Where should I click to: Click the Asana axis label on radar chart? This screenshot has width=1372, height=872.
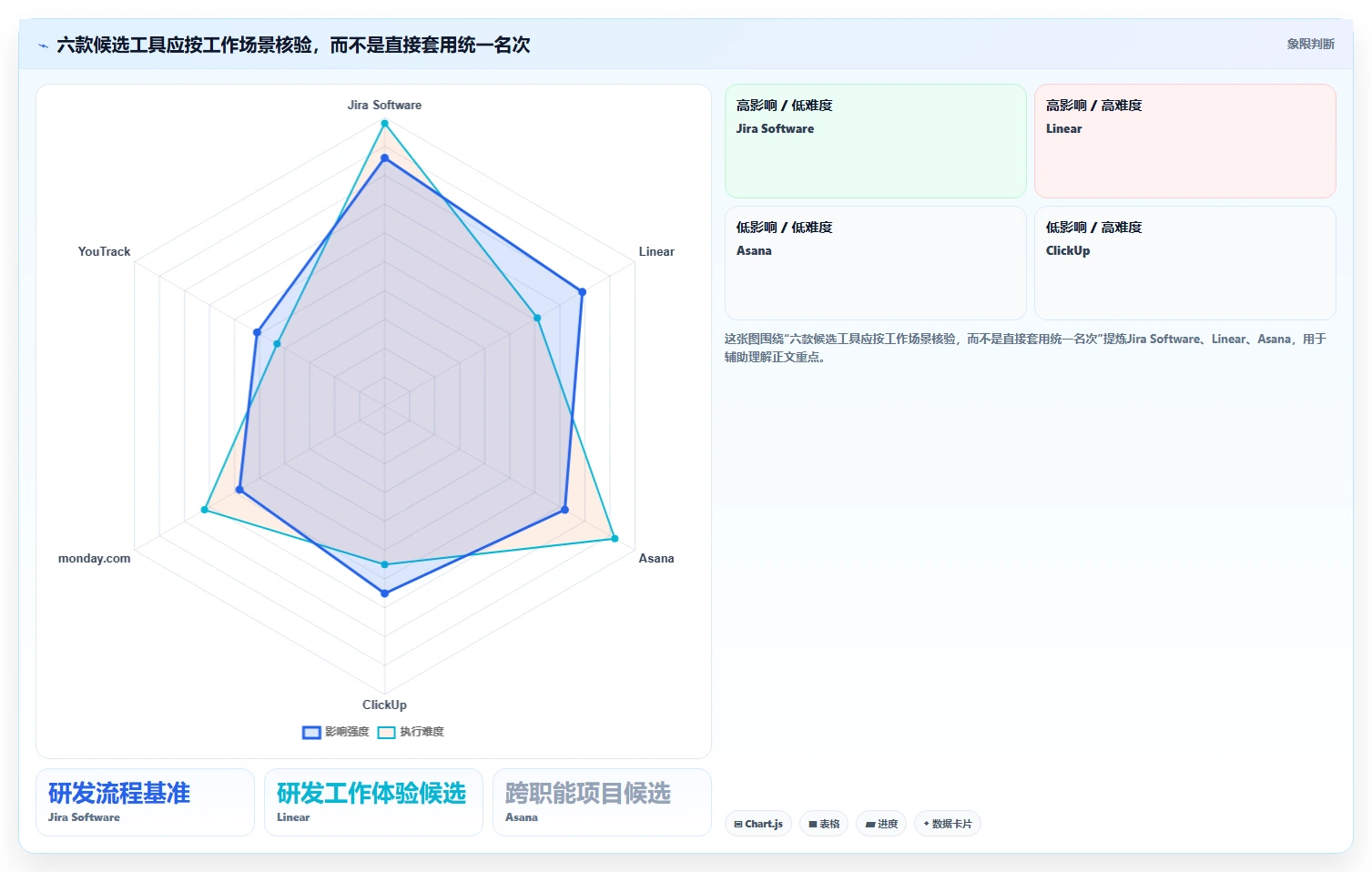[656, 558]
